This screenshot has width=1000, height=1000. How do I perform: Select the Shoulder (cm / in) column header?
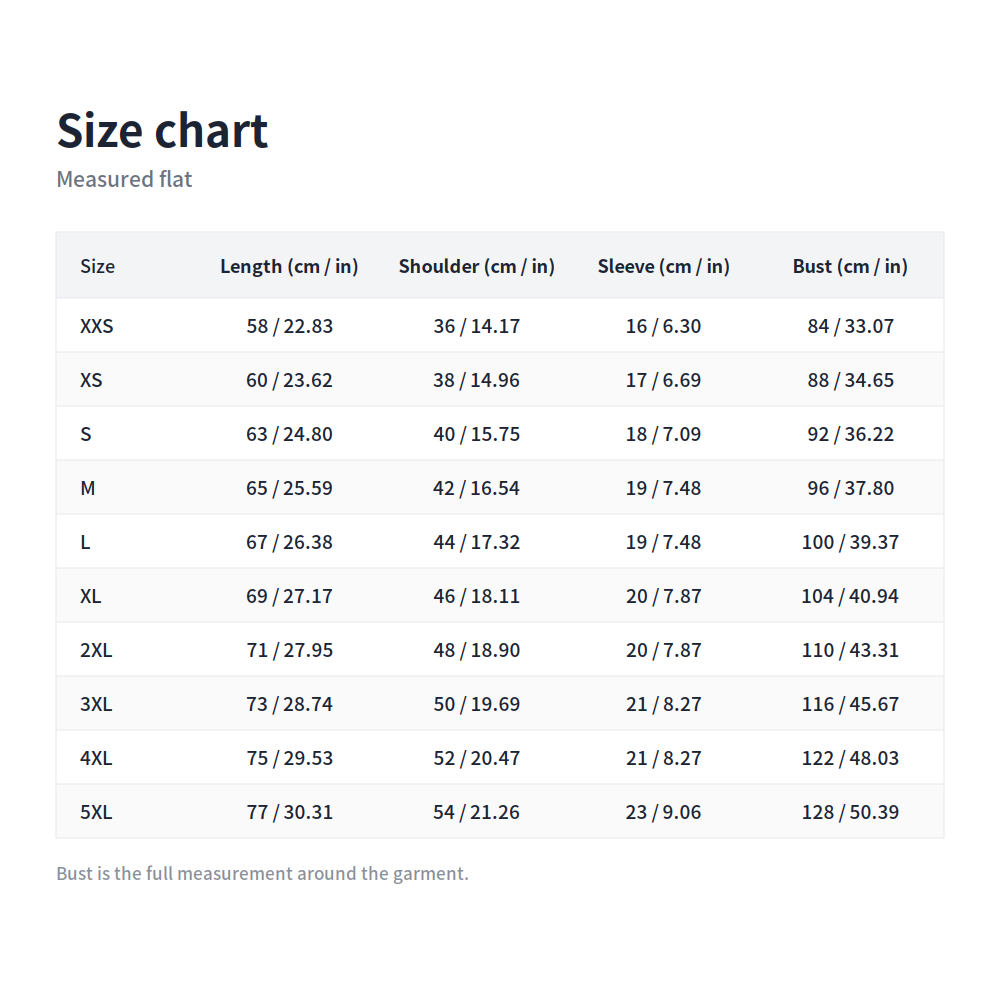[x=476, y=266]
